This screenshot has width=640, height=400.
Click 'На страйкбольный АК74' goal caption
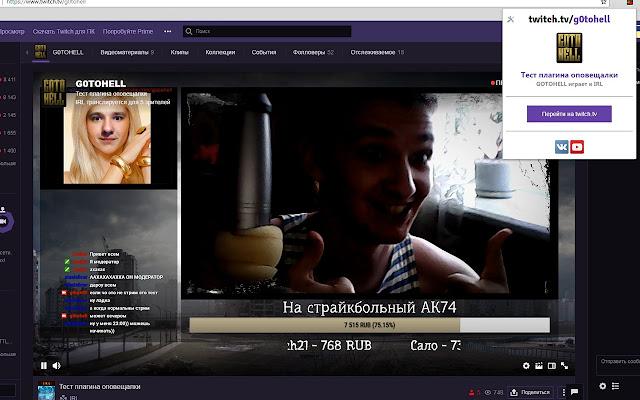pyautogui.click(x=369, y=307)
